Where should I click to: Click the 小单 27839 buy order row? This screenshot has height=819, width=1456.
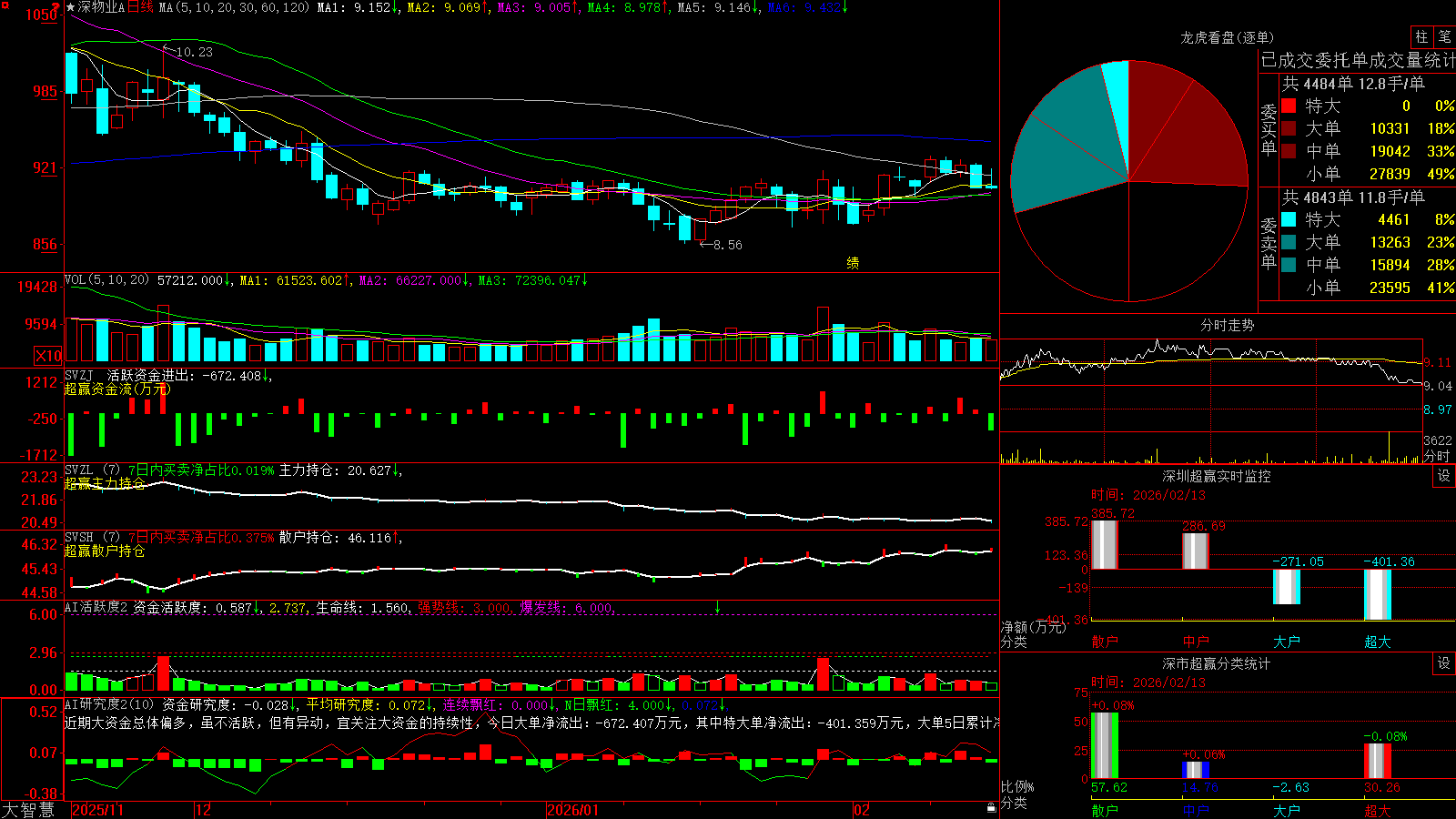[1369, 174]
